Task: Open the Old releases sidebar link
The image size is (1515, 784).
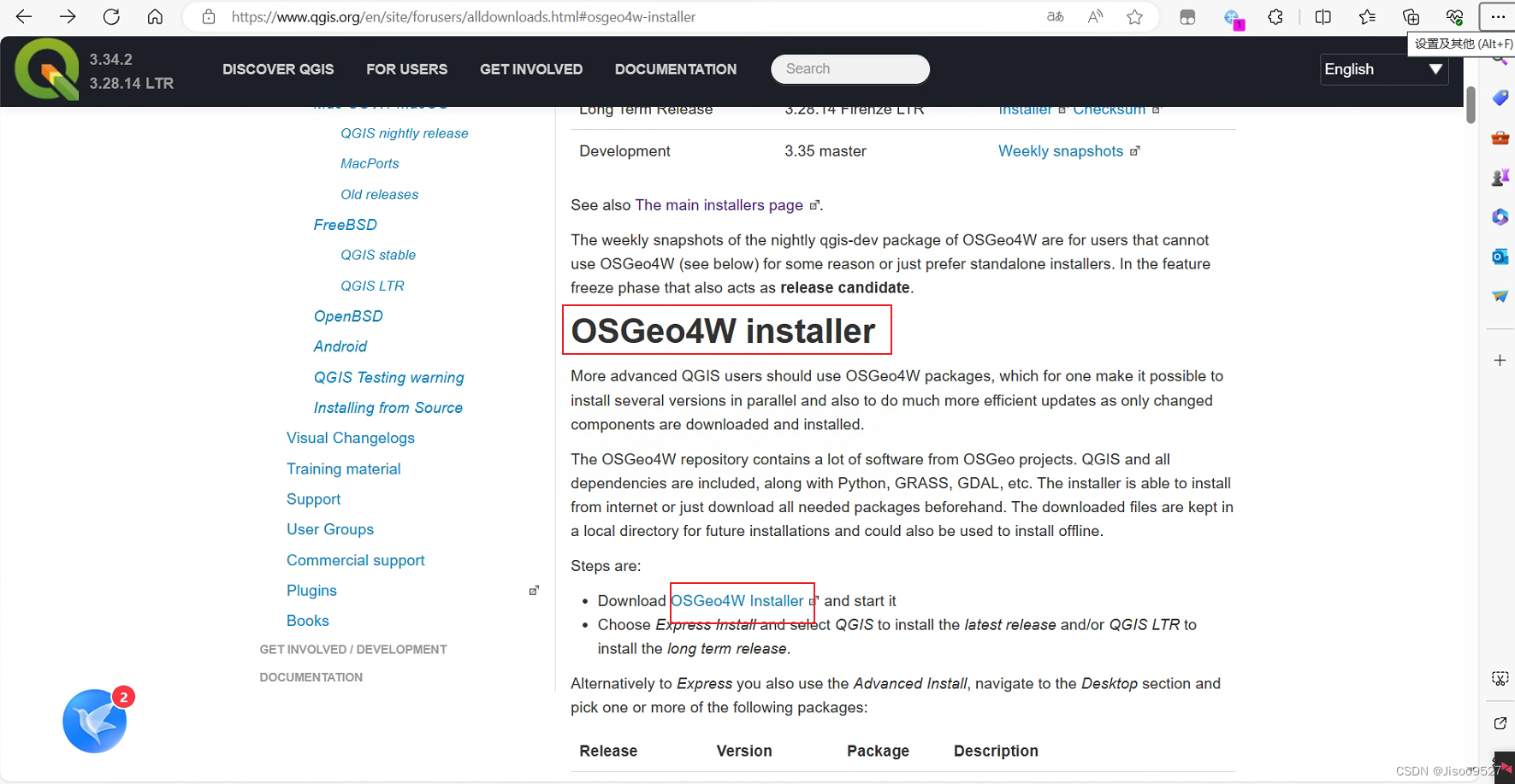Action: click(x=380, y=195)
